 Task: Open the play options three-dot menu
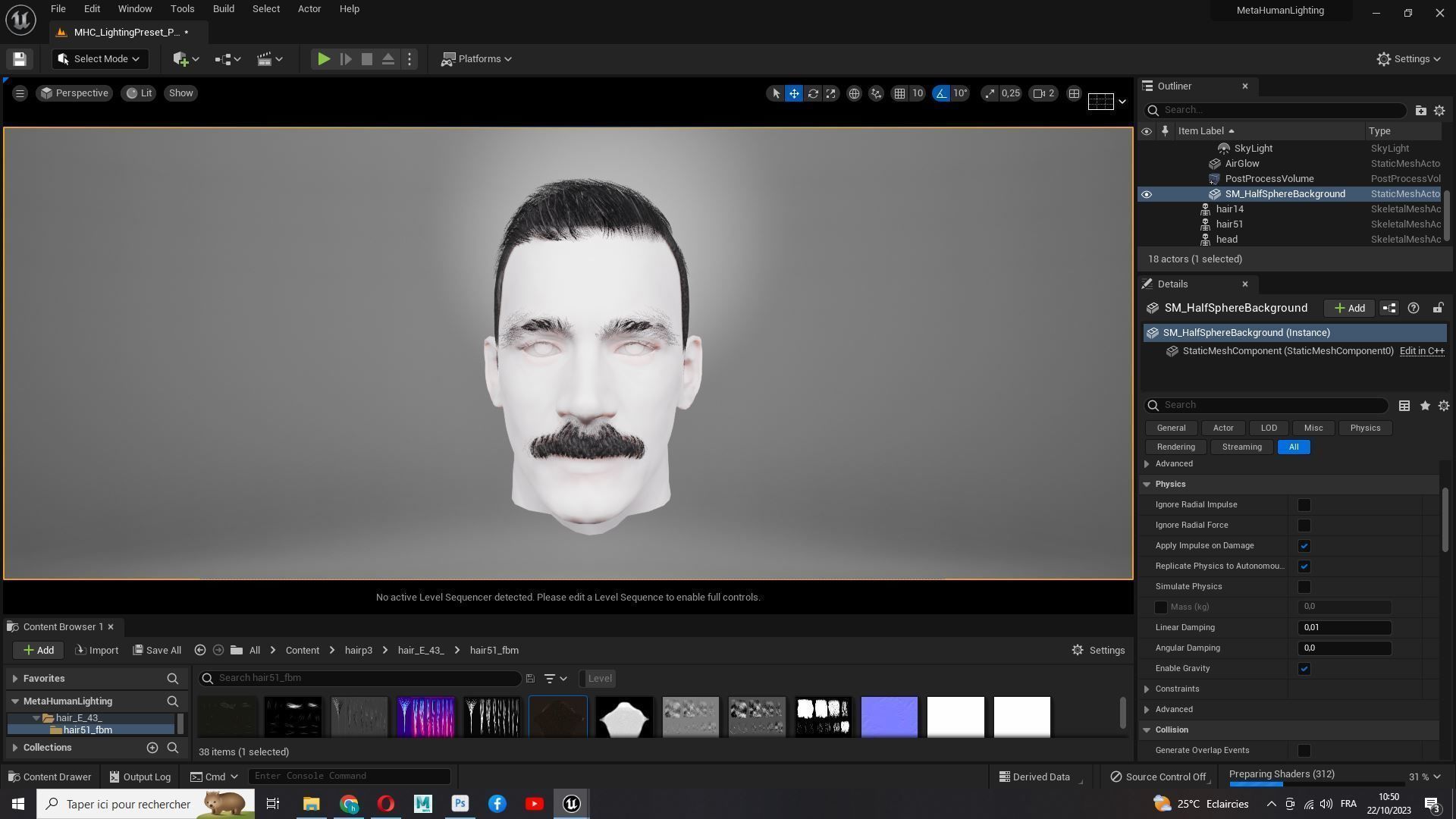click(x=409, y=59)
